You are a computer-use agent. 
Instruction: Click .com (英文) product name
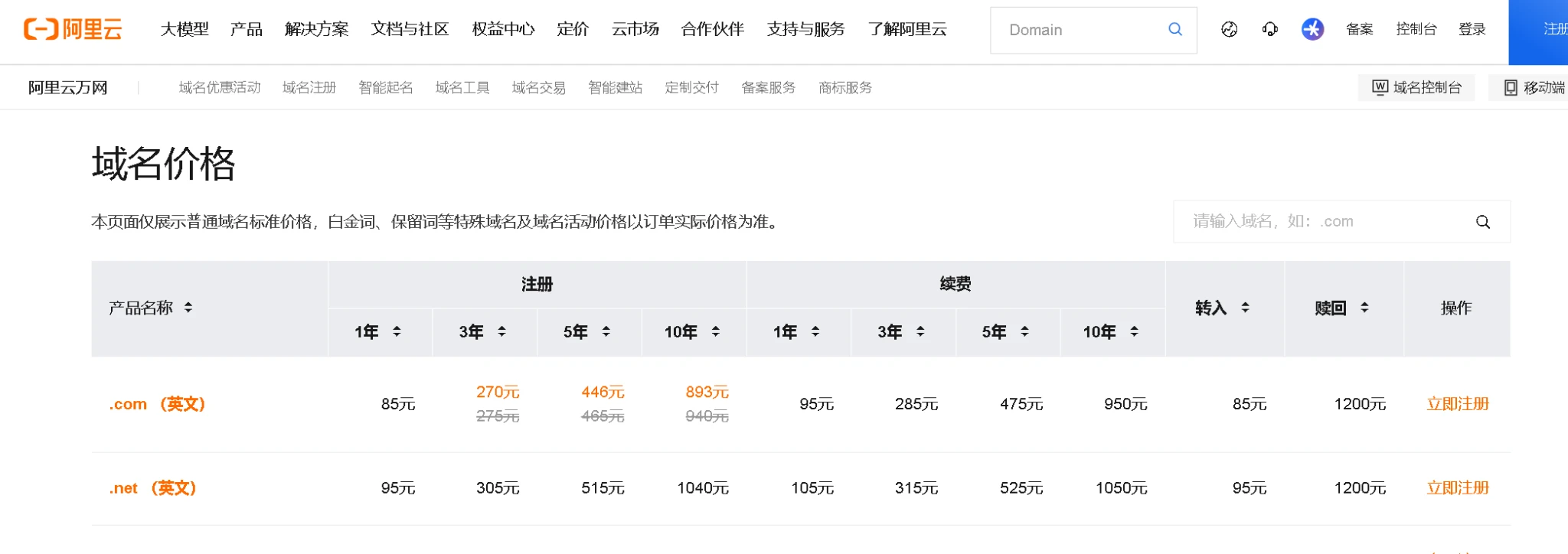[157, 404]
